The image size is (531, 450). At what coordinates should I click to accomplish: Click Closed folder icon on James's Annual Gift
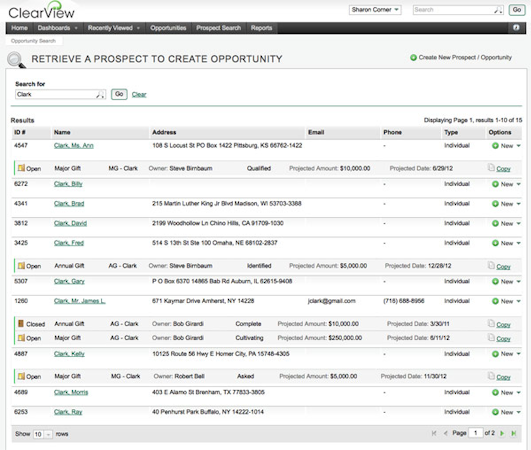click(x=21, y=324)
